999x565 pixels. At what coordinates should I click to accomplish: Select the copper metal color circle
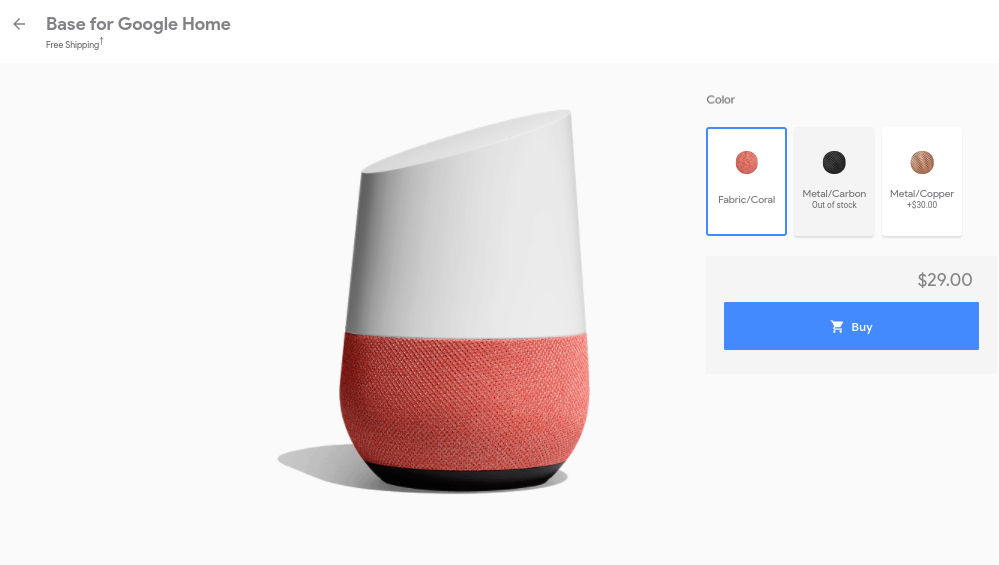(x=921, y=162)
